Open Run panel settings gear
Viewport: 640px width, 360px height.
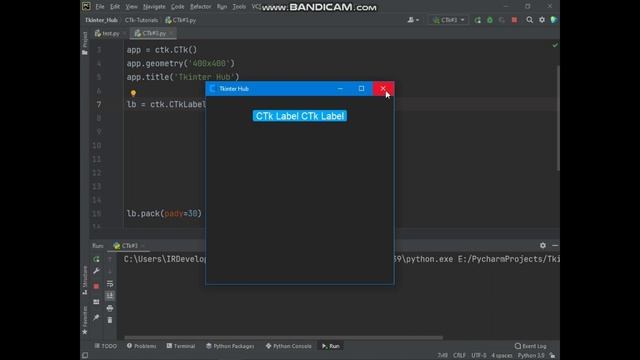tap(542, 245)
